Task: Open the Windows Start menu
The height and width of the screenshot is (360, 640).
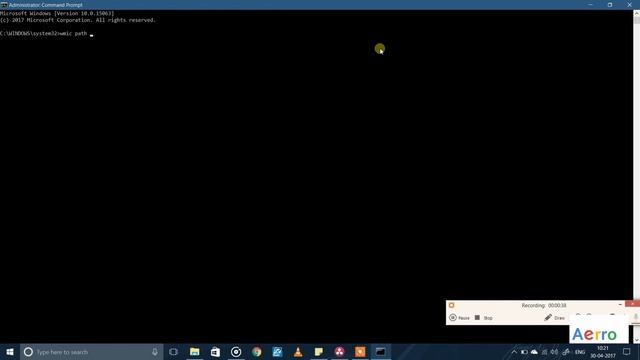Action: [x=10, y=352]
